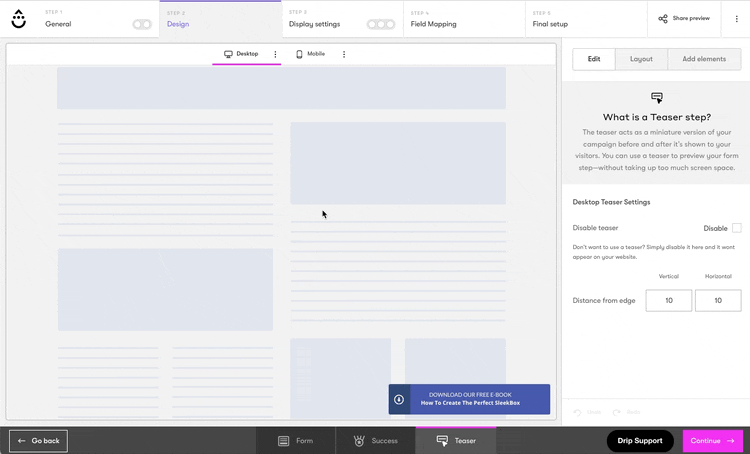Viewport: 750px width, 454px height.
Task: Check the Disable teaser checkbox
Action: (737, 228)
